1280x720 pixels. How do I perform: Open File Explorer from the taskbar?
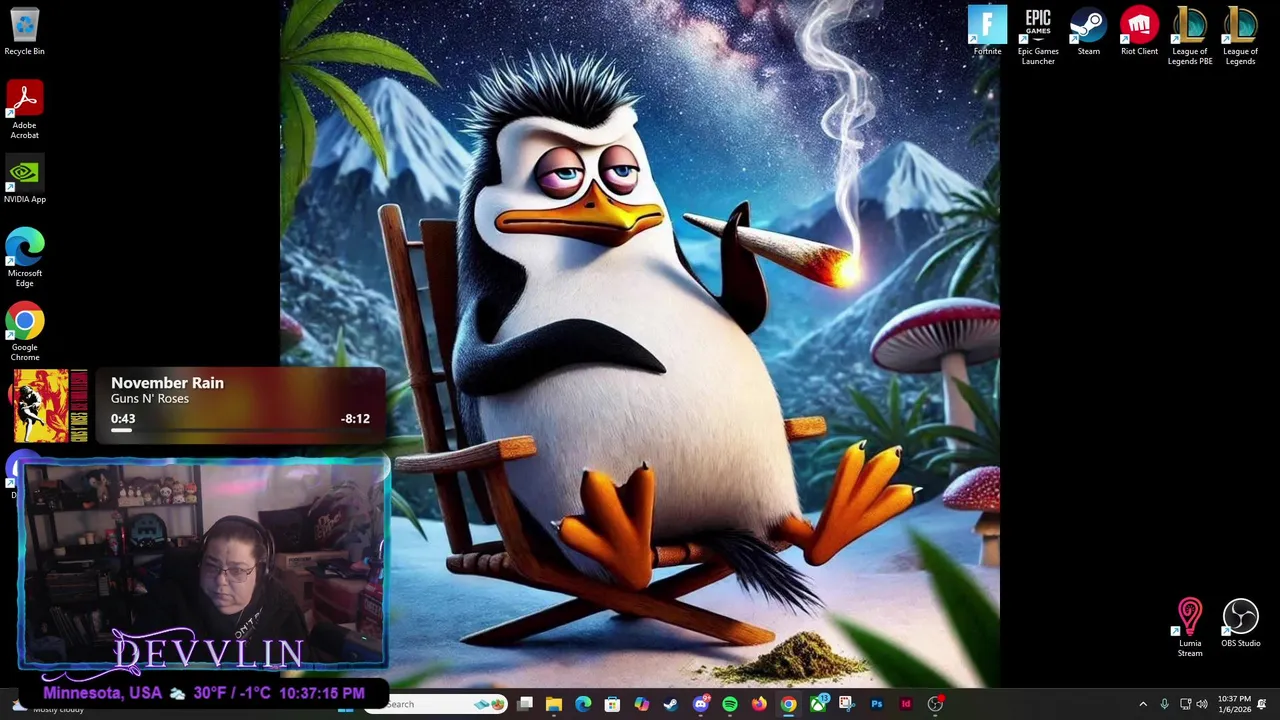pyautogui.click(x=554, y=704)
